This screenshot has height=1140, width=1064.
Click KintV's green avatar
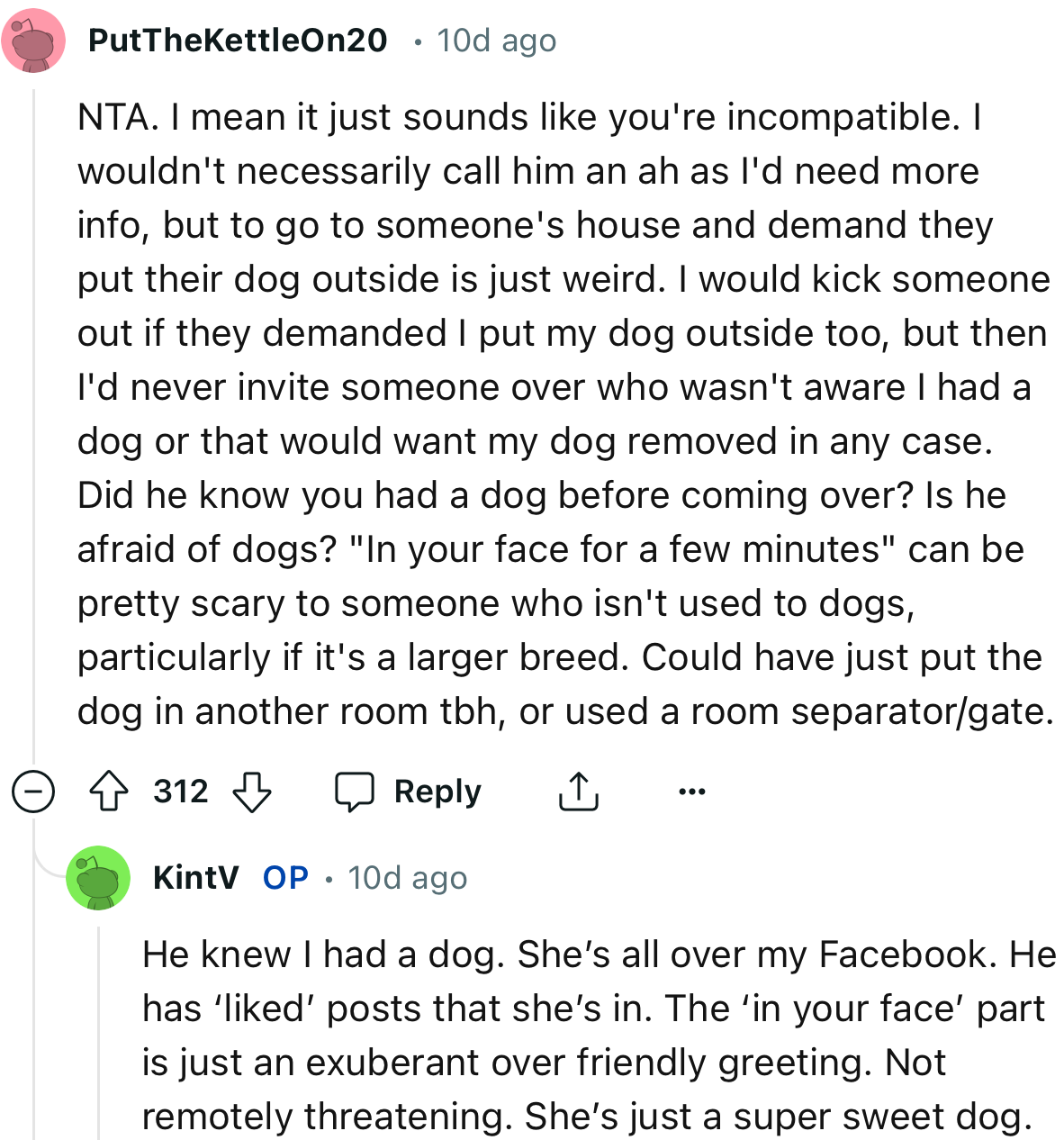coord(96,878)
